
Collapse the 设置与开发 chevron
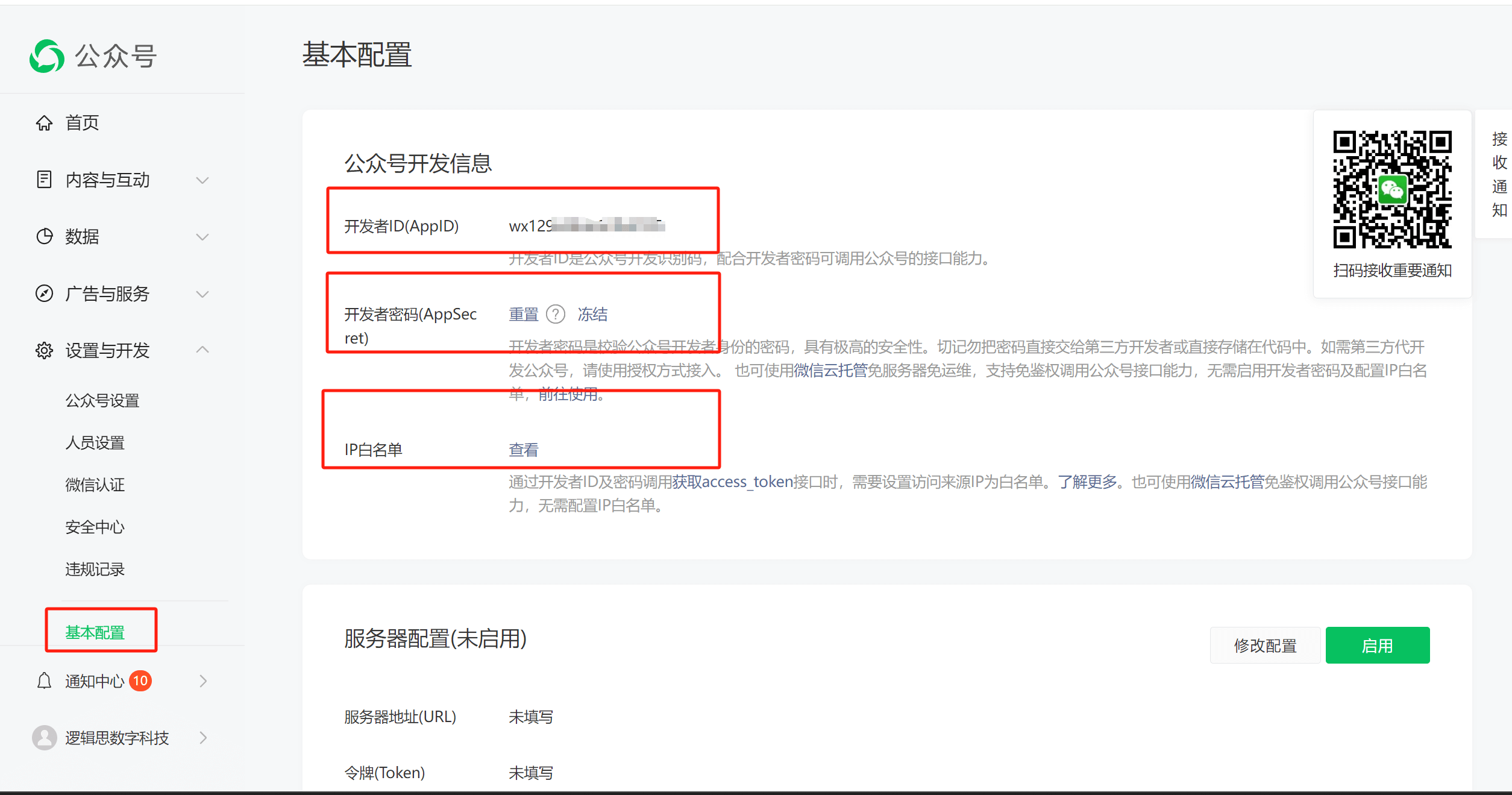point(202,350)
